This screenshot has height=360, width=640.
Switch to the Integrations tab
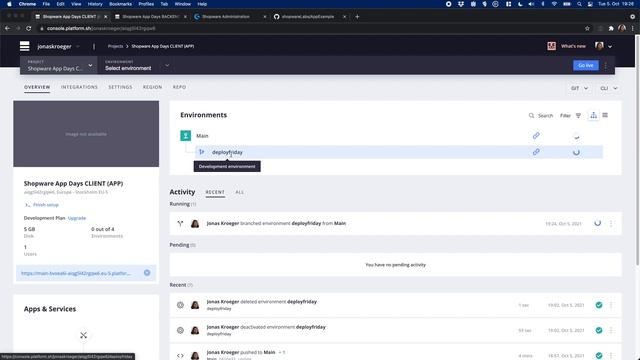coord(79,87)
